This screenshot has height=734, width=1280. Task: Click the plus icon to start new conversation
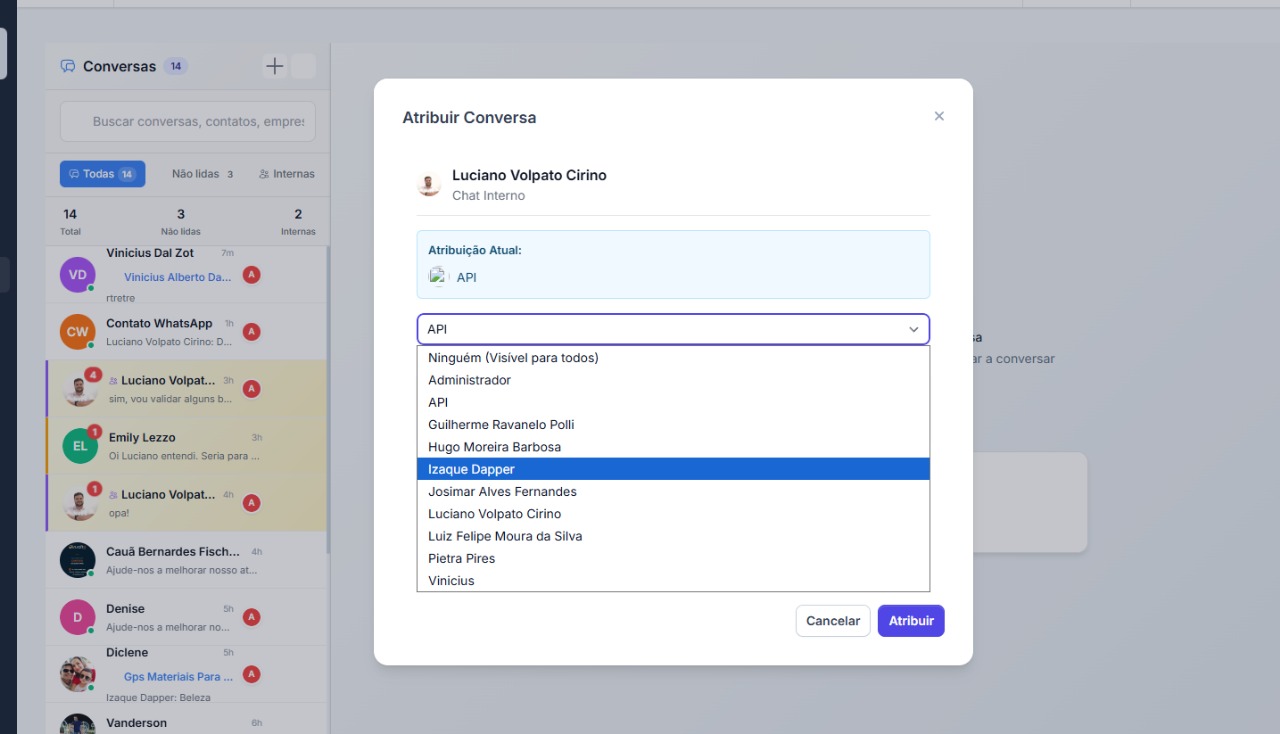click(x=274, y=66)
